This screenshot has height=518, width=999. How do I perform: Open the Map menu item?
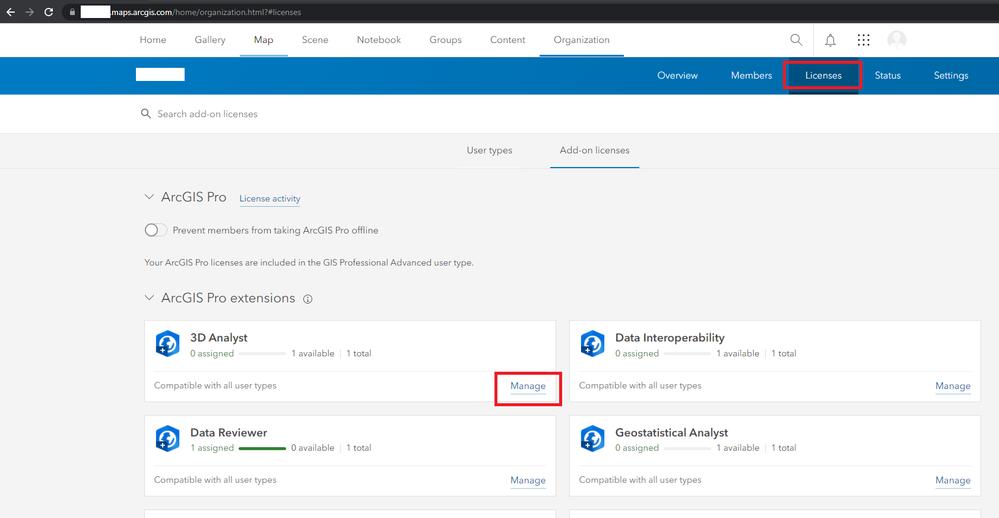[x=264, y=40]
